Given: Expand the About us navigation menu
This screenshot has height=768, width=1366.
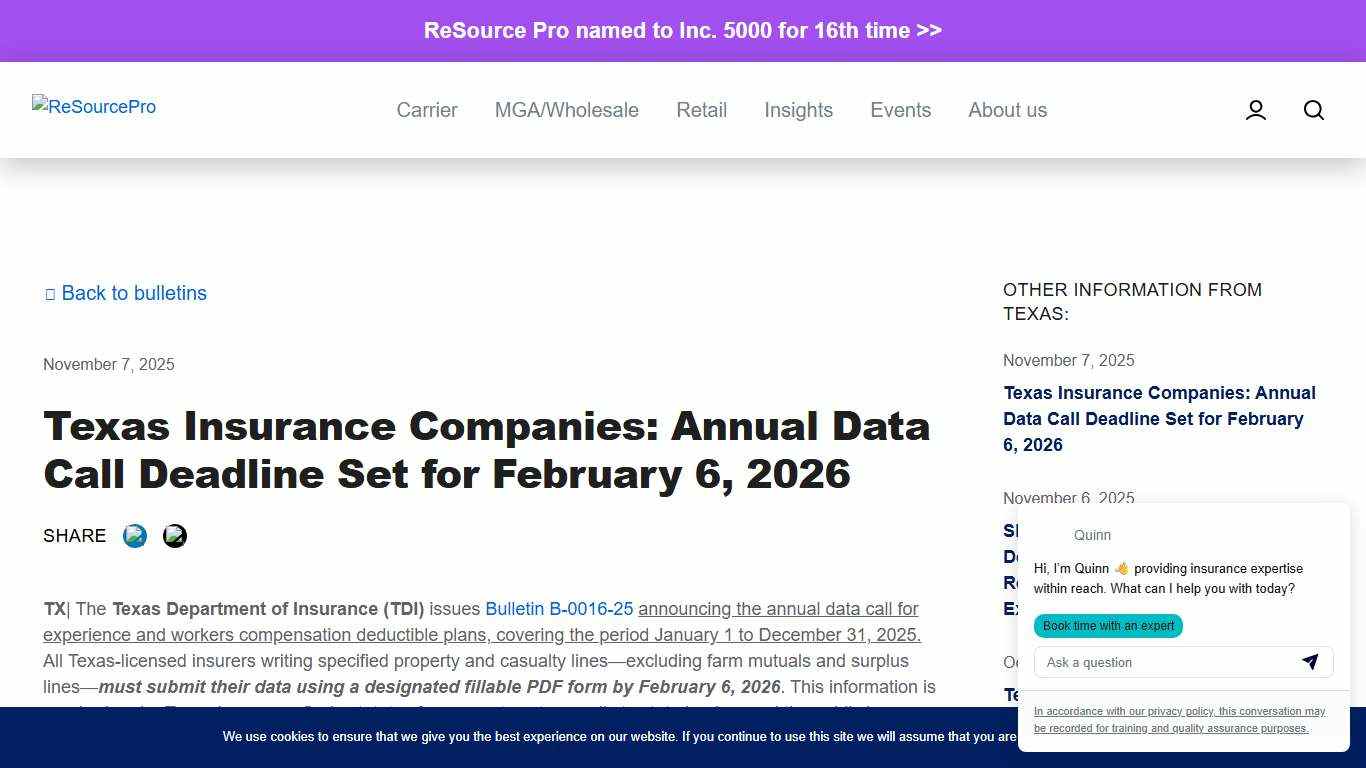Looking at the screenshot, I should (1007, 110).
